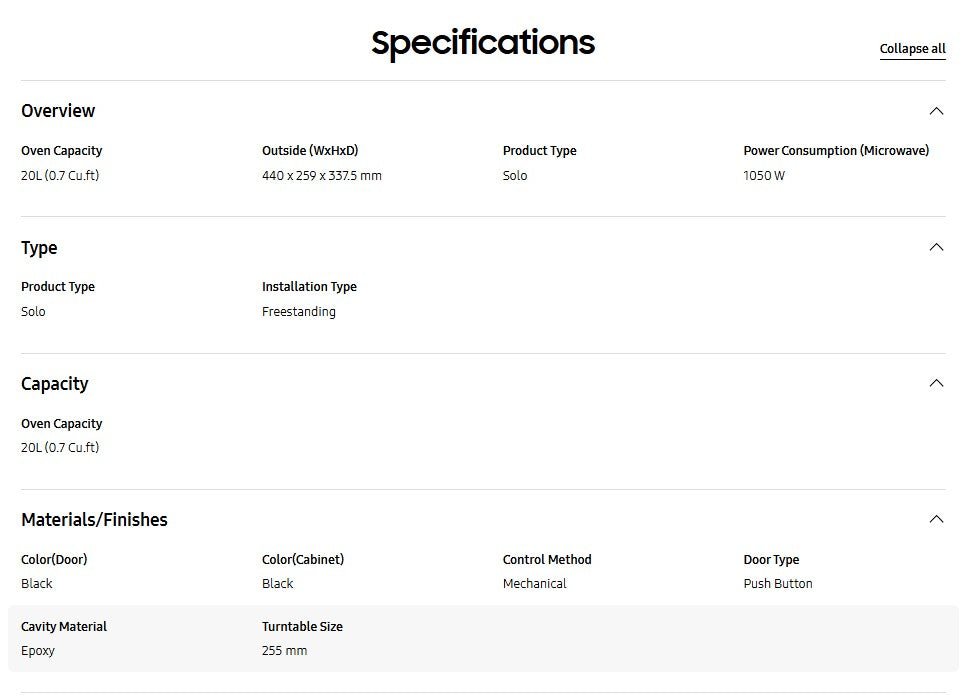Viewport: 977px width, 698px height.
Task: Collapse the Capacity section chevron
Action: coord(936,383)
